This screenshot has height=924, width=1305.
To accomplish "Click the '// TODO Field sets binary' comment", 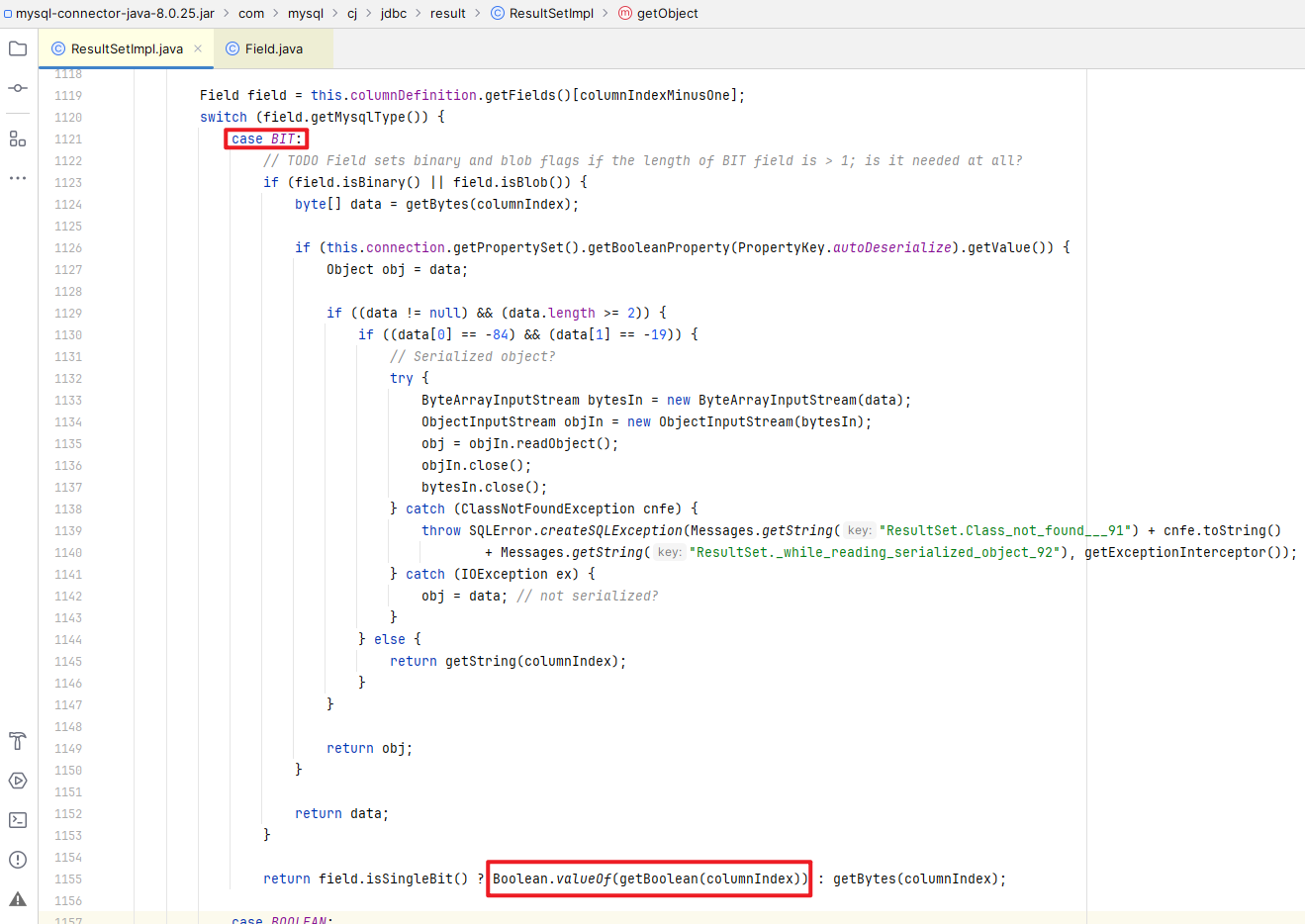I will (643, 161).
